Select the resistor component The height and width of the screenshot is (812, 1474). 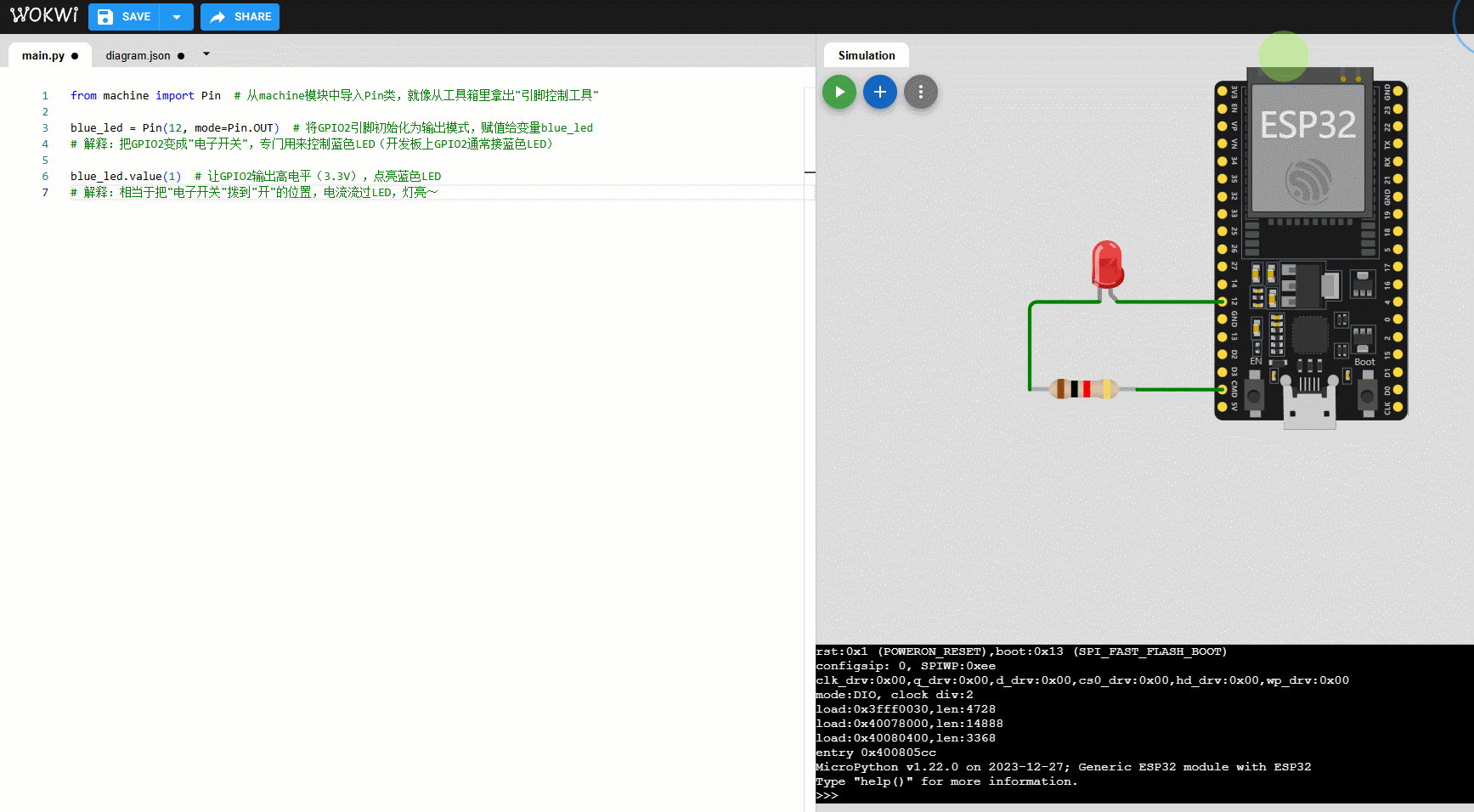click(x=1084, y=389)
